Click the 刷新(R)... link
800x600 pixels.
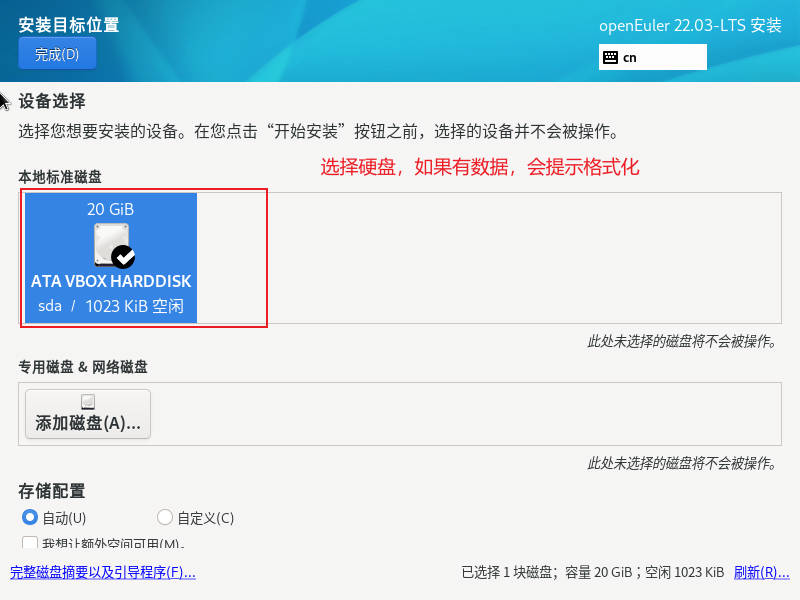[761, 572]
